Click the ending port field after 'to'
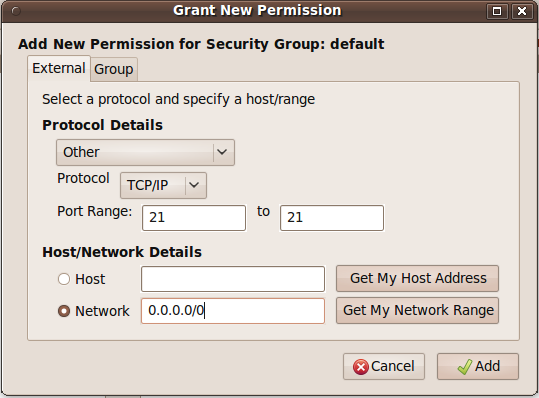539x398 pixels. (332, 218)
